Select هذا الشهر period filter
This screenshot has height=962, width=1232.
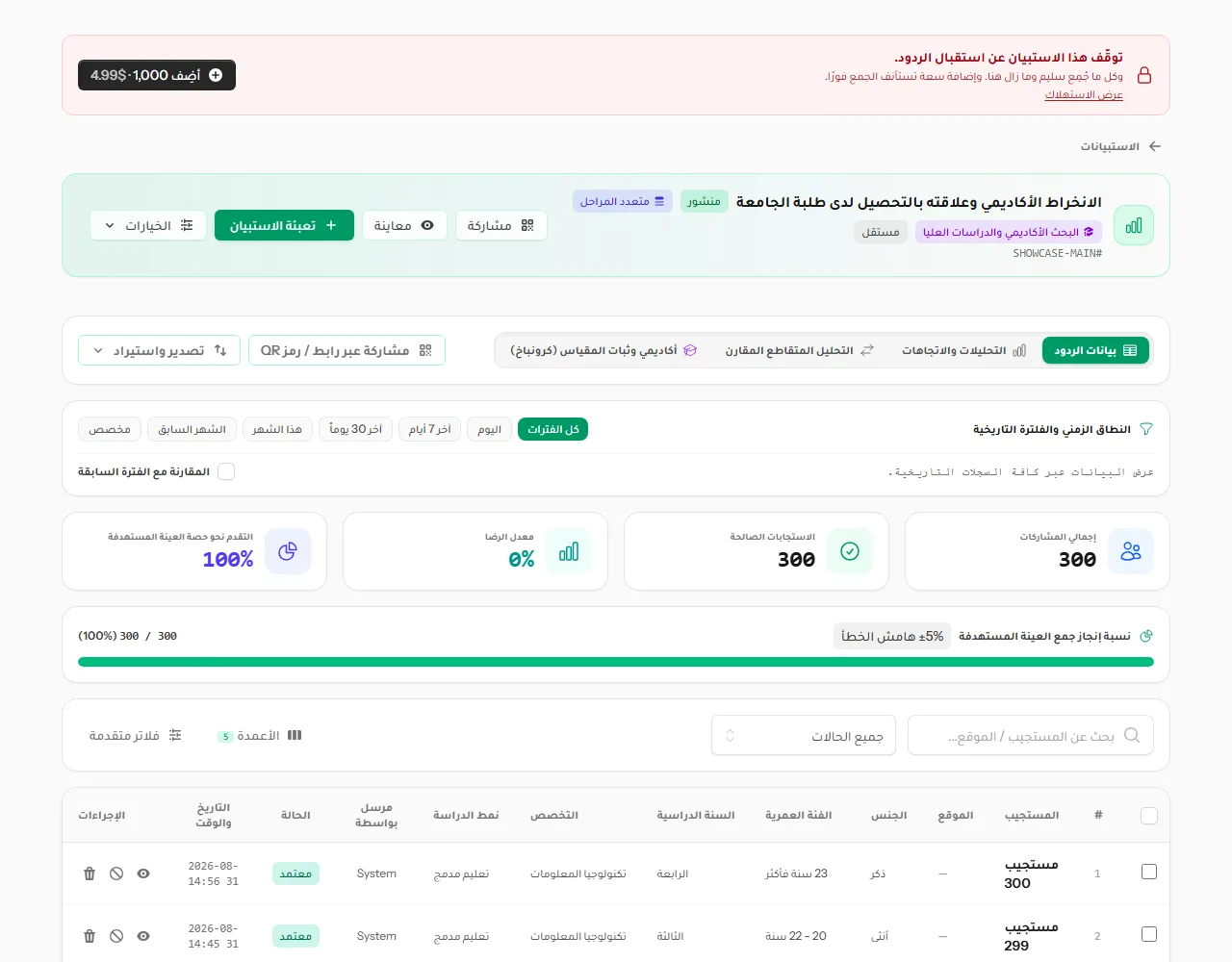click(x=277, y=429)
